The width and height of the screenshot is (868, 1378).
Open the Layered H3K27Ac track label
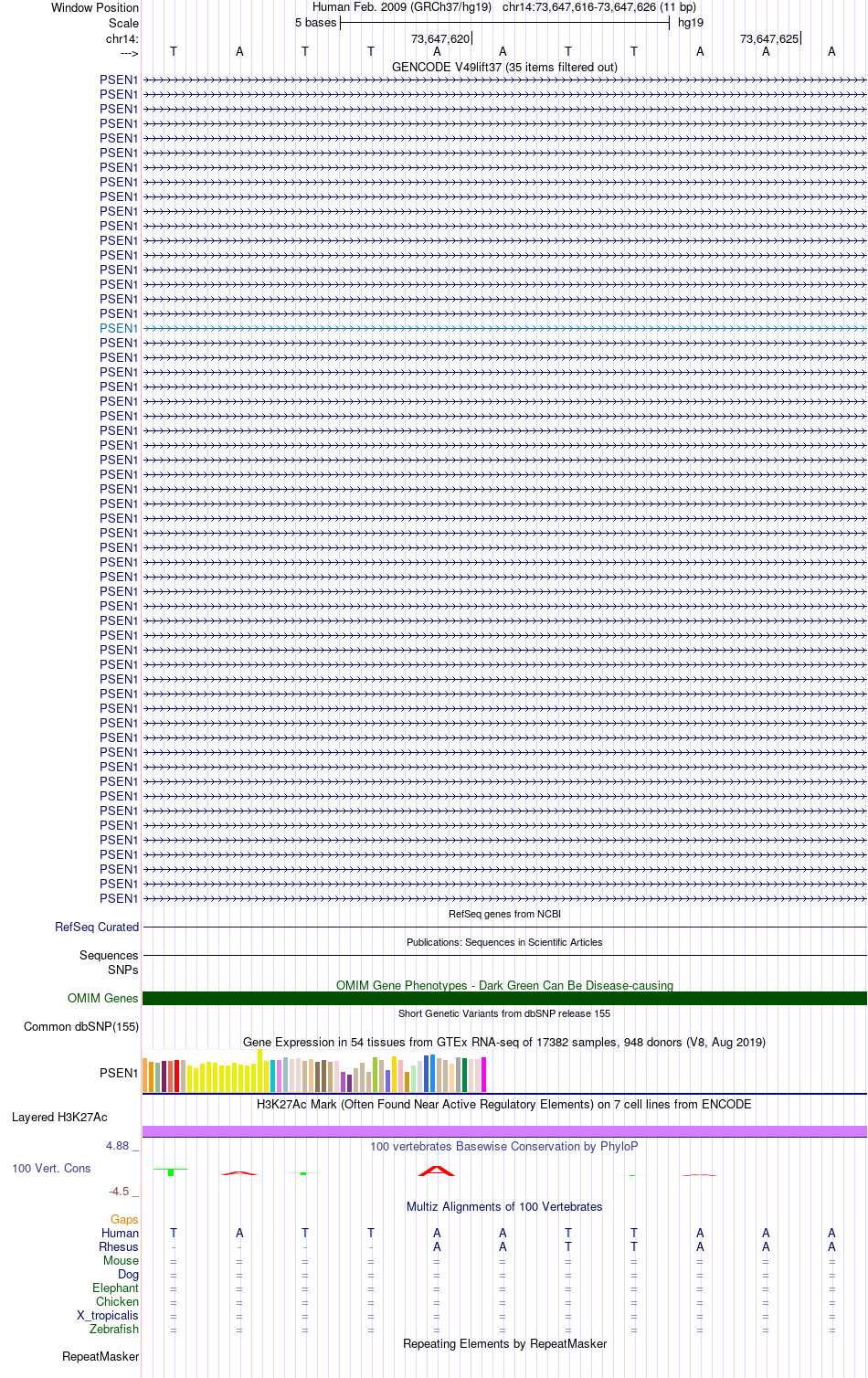click(59, 1117)
